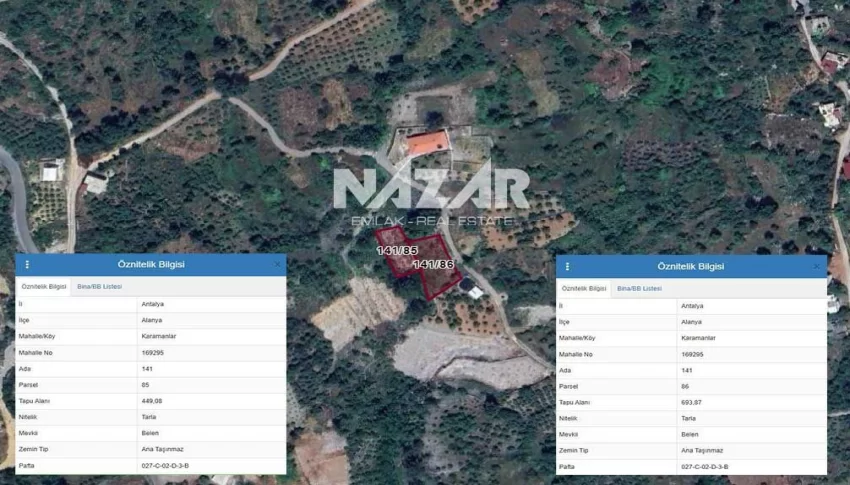Select Öznitelik Bilgisi tab in parcel 86 panel
850x485 pixels.
[584, 288]
